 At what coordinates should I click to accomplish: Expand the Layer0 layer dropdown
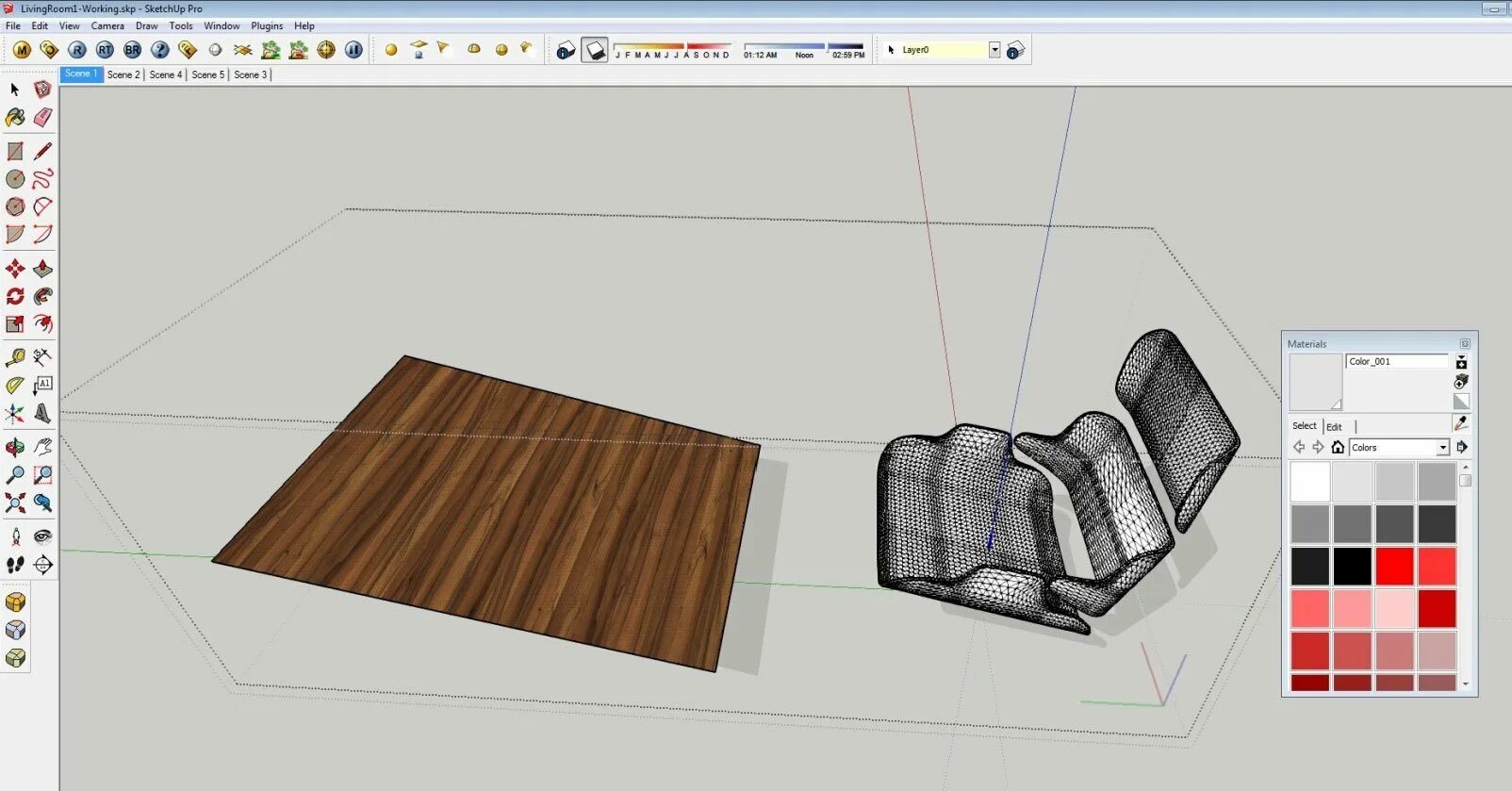994,50
